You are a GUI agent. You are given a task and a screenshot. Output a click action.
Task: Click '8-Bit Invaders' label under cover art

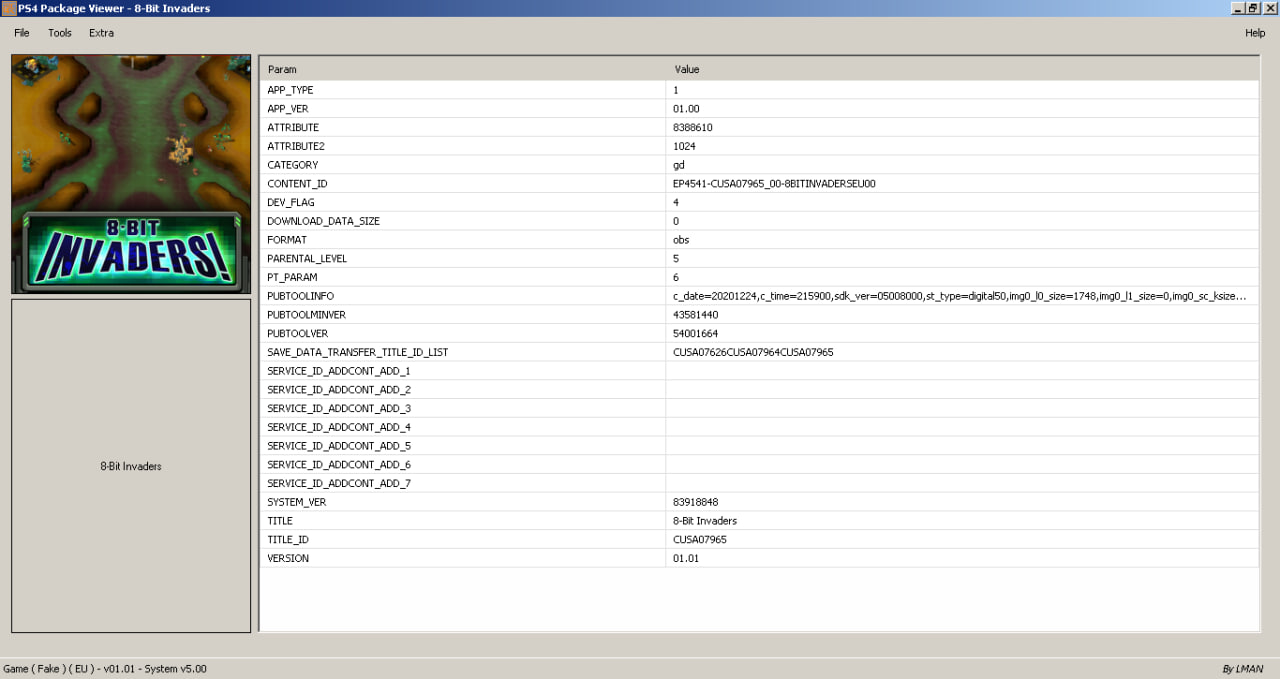click(x=131, y=466)
